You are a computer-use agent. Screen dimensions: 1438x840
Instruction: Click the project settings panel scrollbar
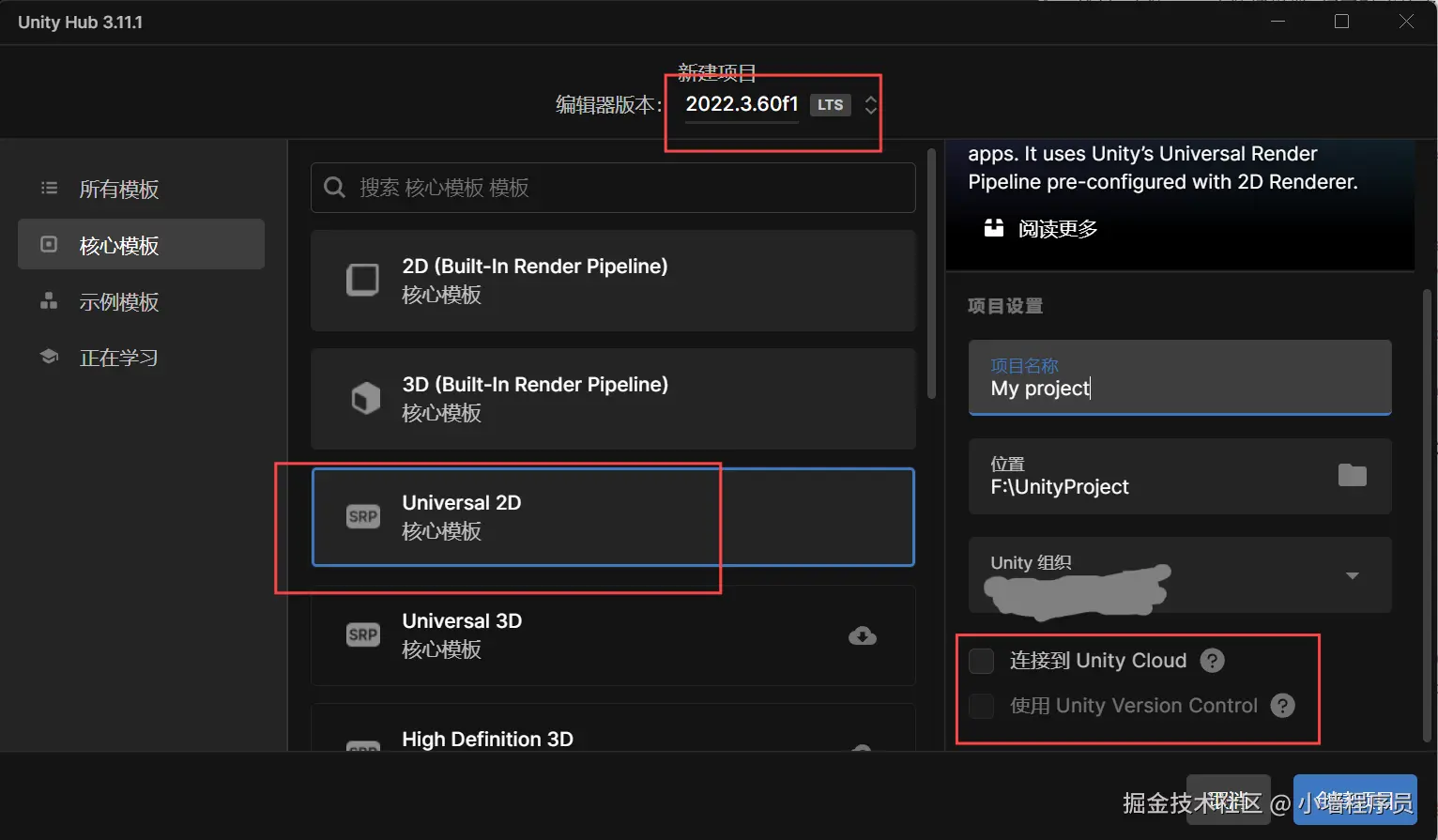(1428, 516)
